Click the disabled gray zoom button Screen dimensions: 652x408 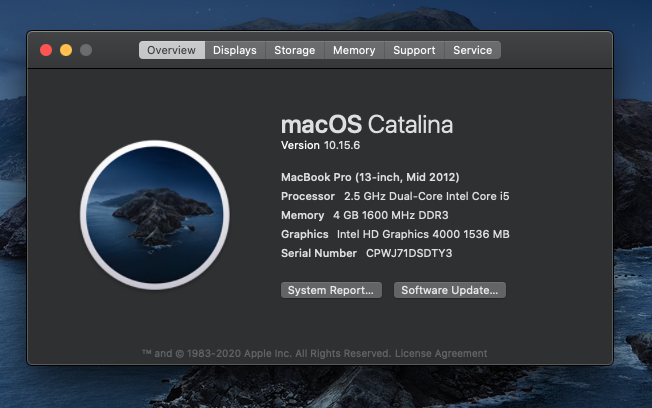pyautogui.click(x=86, y=50)
